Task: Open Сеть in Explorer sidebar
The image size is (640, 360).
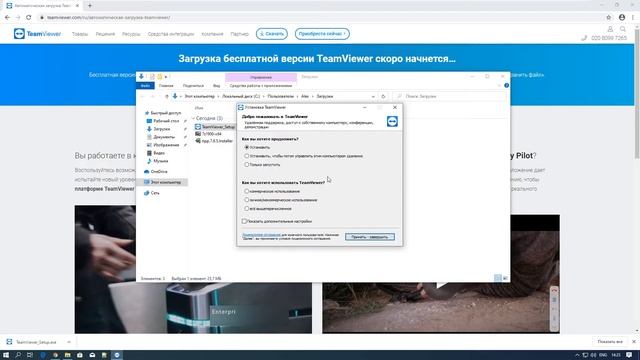Action: point(151,193)
